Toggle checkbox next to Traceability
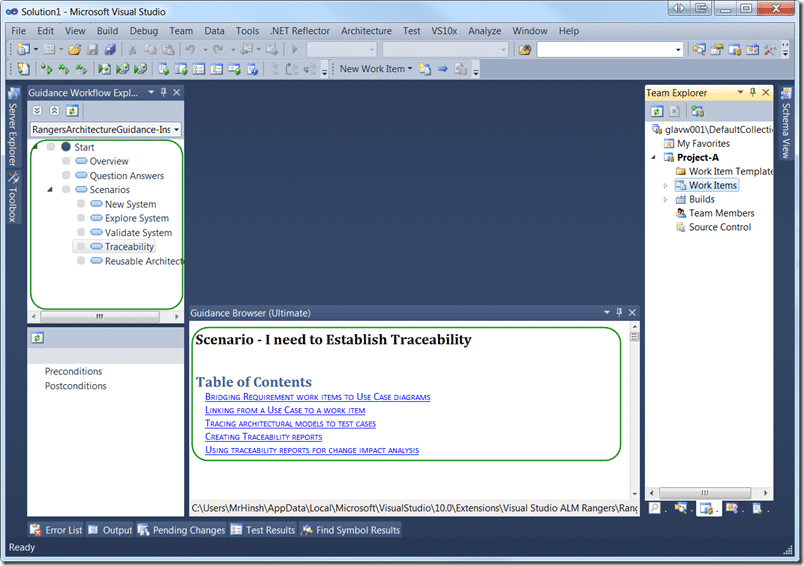804x566 pixels. (81, 247)
